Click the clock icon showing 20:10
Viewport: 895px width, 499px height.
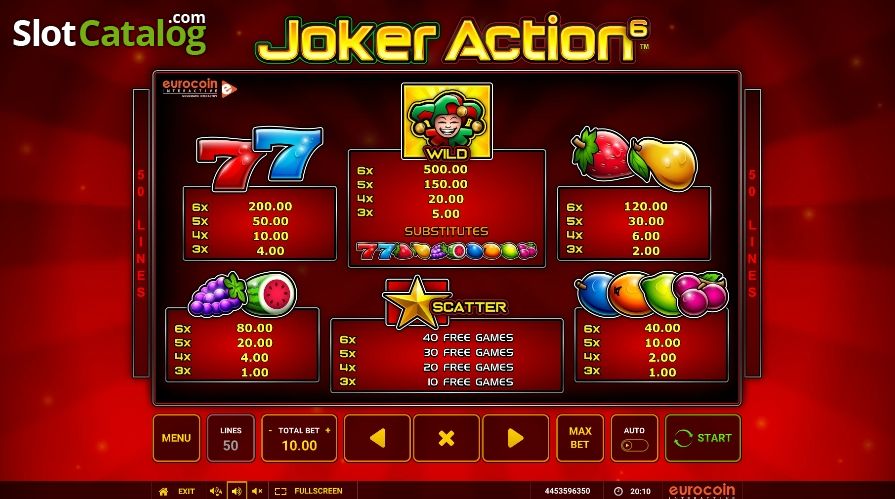coord(618,491)
